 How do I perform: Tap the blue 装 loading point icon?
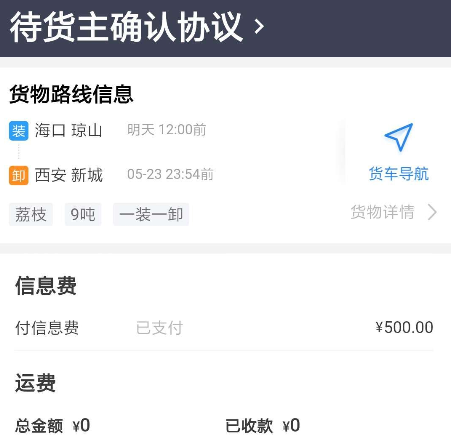(19, 131)
